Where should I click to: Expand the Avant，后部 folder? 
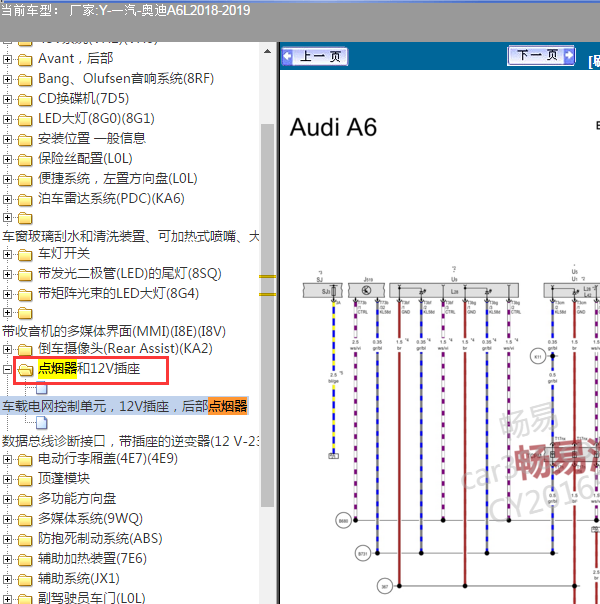7,59
